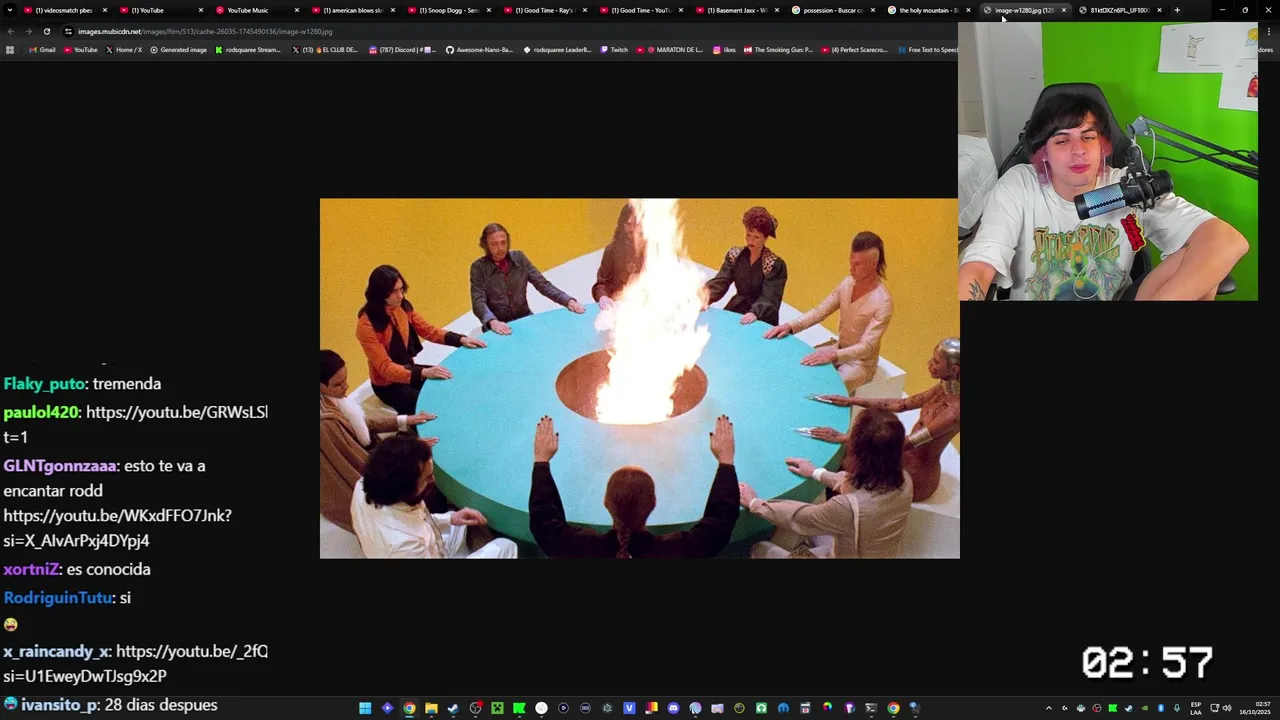The image size is (1280, 720).
Task: Open the Snoop Dogg YouTube tab
Action: click(447, 10)
